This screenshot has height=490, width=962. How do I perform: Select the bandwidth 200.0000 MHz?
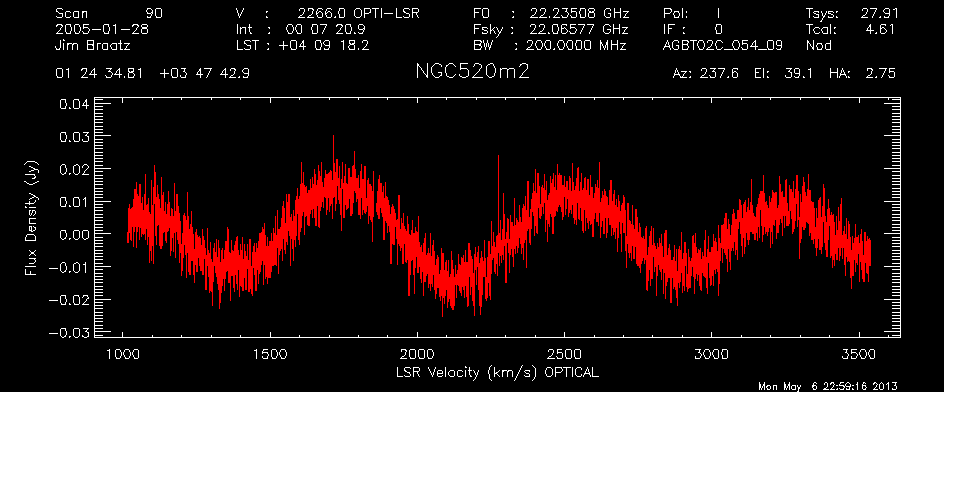(575, 45)
